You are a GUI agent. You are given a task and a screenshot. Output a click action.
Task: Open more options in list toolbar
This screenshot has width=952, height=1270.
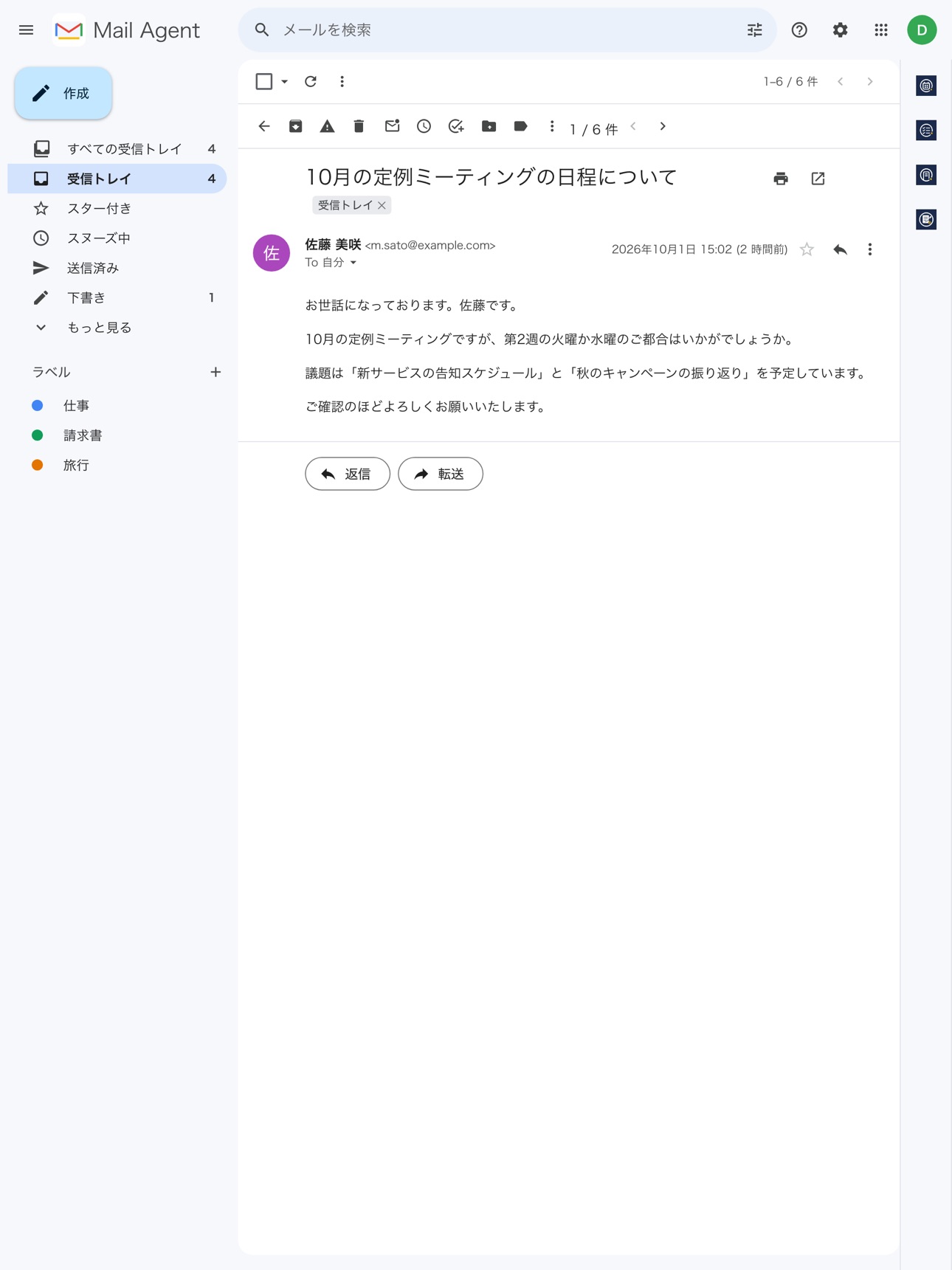(342, 82)
